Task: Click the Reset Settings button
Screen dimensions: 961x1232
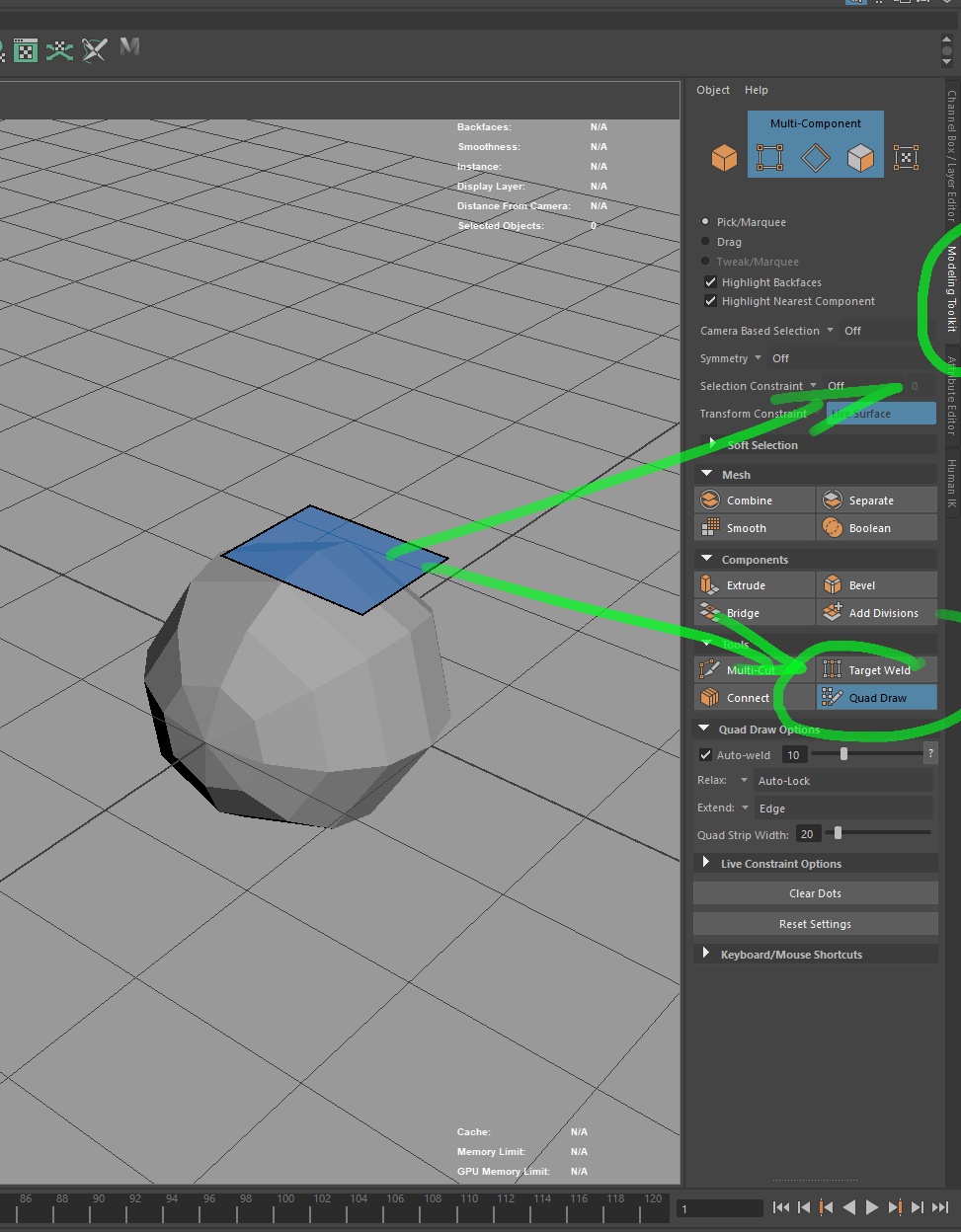Action: [x=815, y=924]
